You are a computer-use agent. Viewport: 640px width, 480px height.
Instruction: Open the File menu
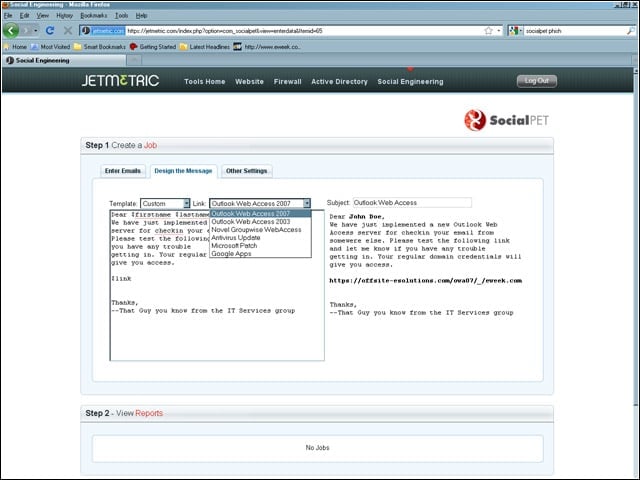coord(8,16)
